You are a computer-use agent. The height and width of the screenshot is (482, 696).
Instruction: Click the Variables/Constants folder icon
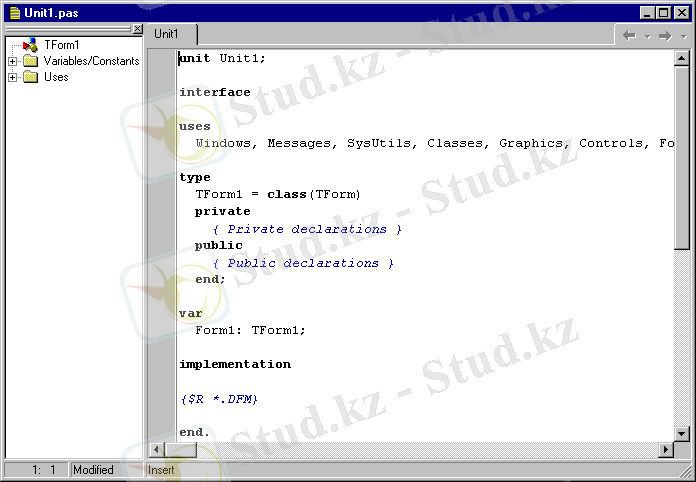30,61
